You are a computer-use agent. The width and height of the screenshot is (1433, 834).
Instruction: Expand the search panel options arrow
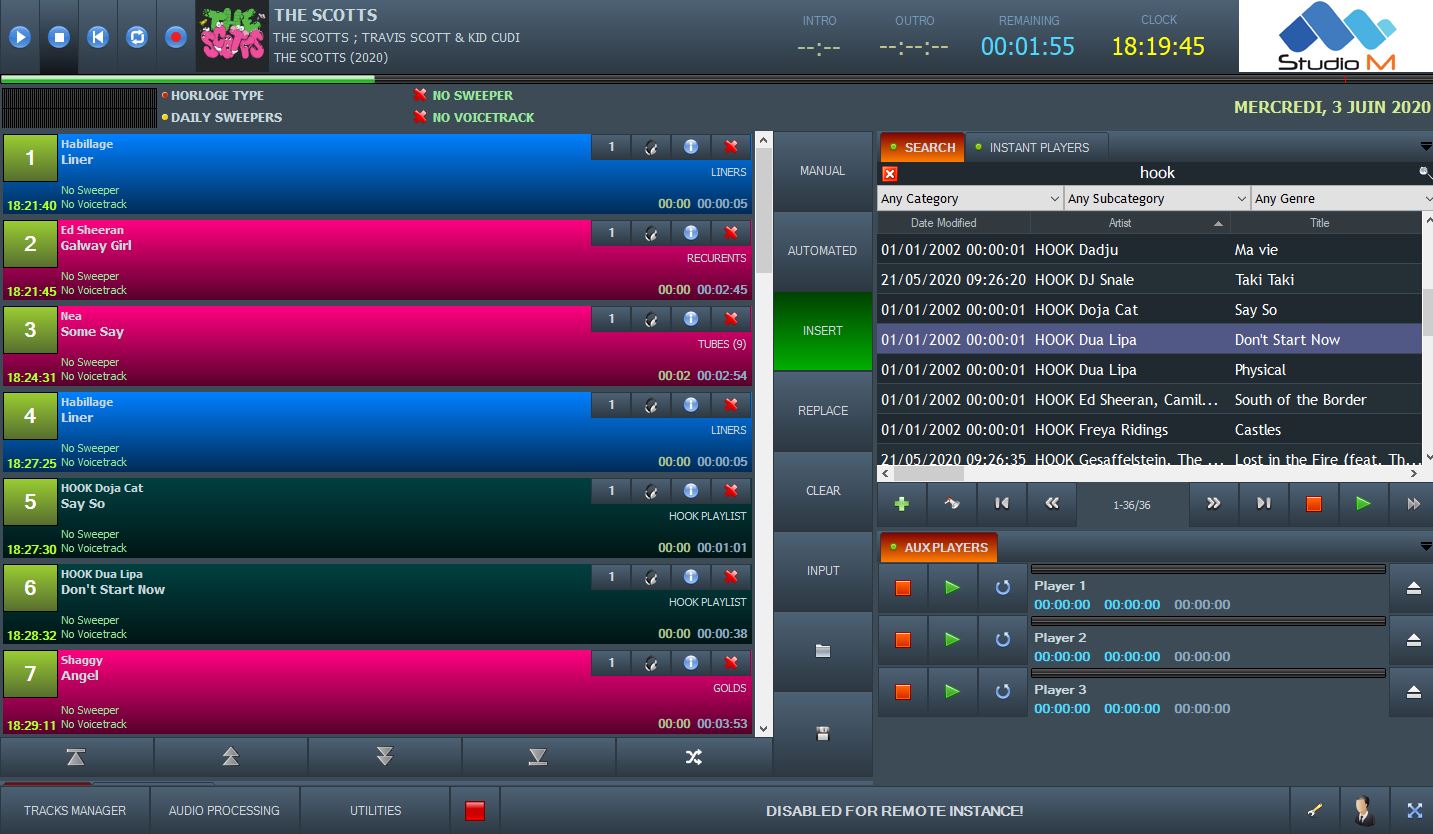(1425, 147)
